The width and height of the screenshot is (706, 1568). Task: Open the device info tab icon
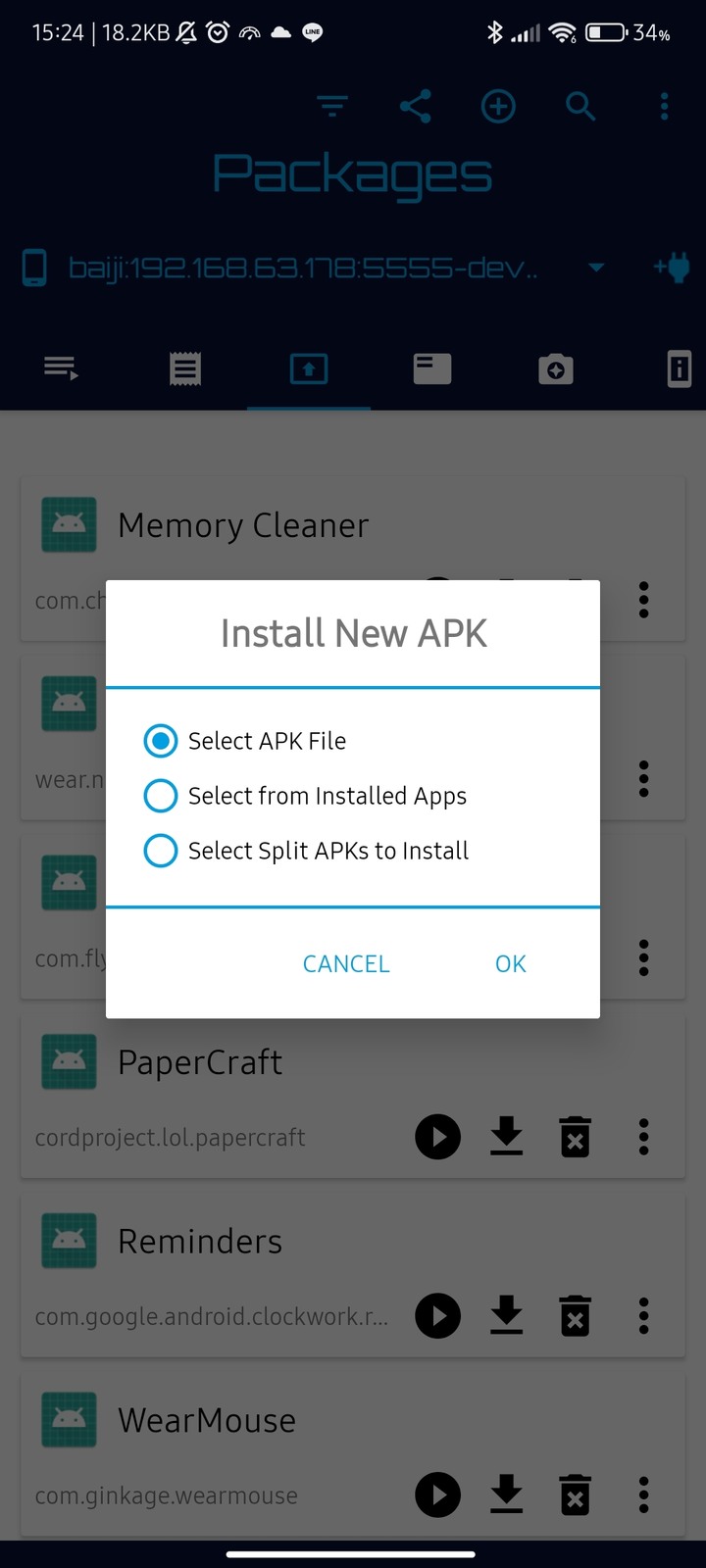[680, 369]
